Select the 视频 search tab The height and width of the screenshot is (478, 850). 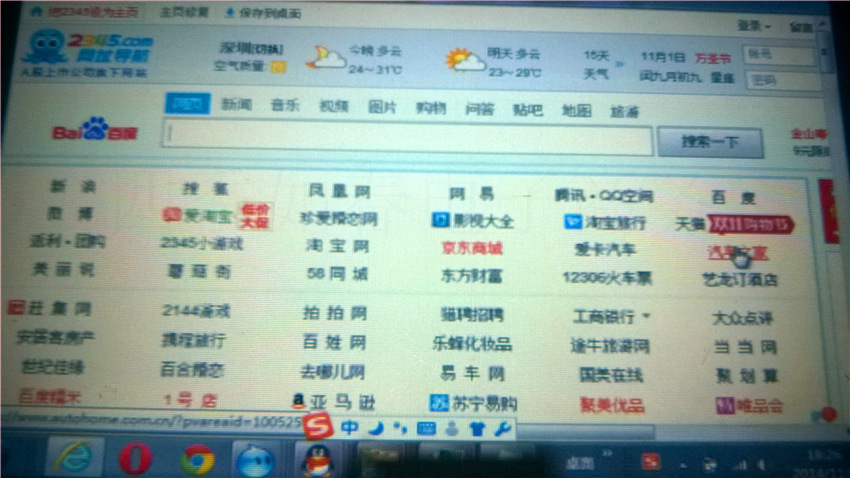click(x=333, y=106)
